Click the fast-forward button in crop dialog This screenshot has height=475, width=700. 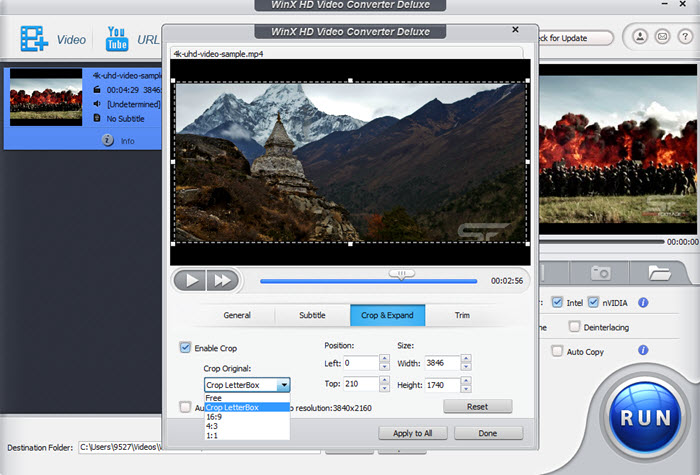pyautogui.click(x=222, y=280)
